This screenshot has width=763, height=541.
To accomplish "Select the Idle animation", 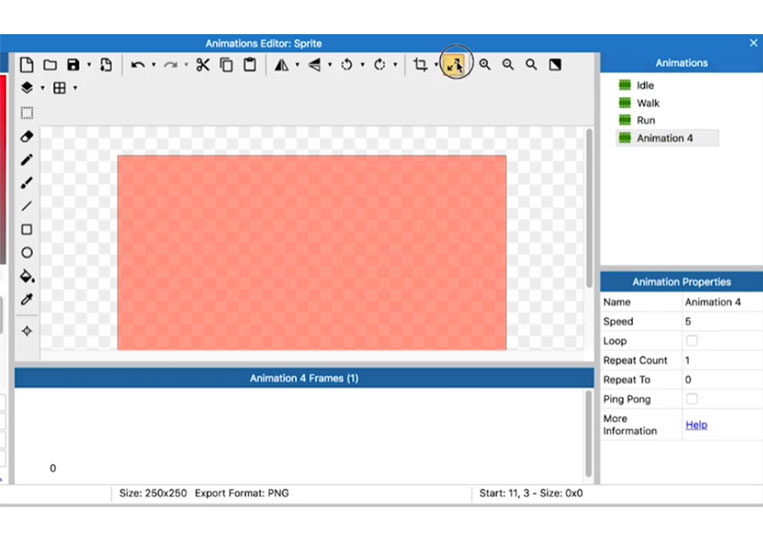I will click(645, 85).
